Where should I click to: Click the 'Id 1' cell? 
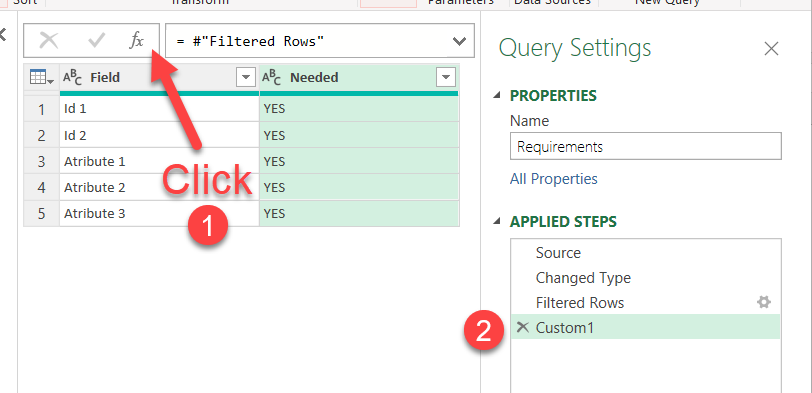pyautogui.click(x=159, y=109)
